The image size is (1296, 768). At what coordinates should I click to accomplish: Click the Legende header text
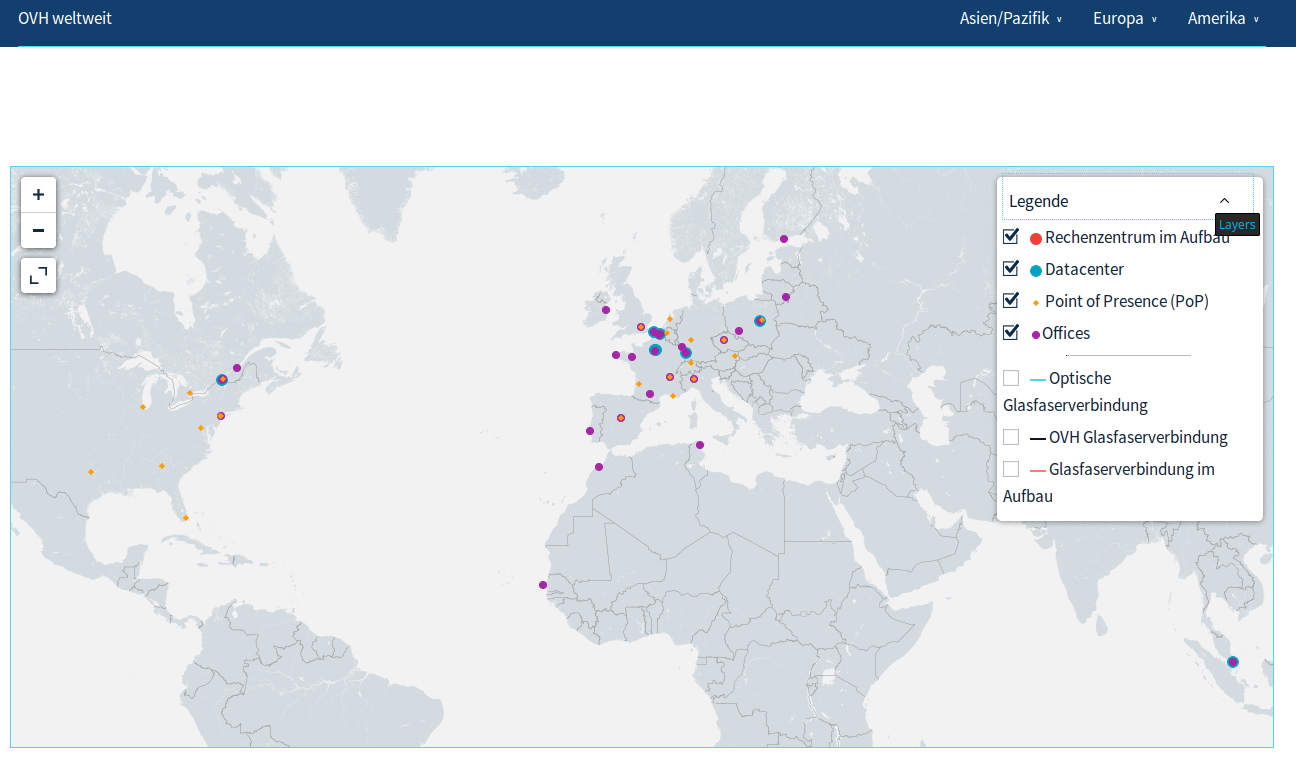point(1038,201)
